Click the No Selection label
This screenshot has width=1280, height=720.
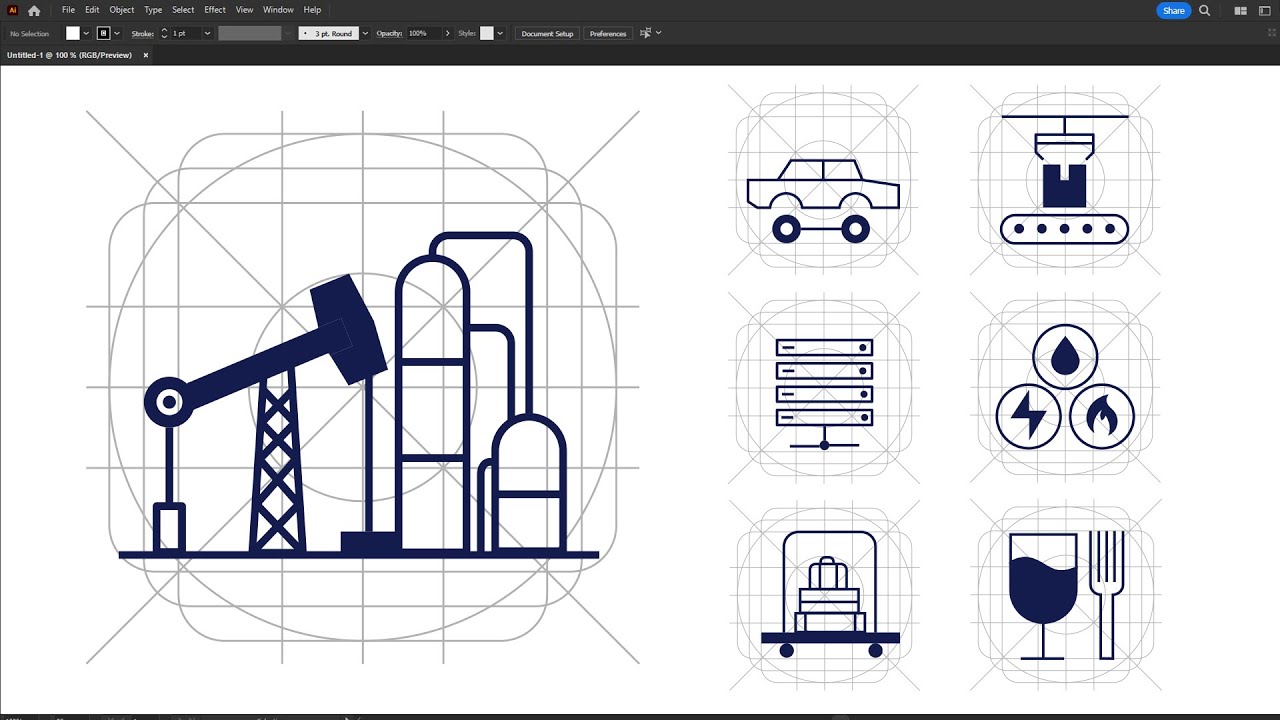(x=29, y=33)
